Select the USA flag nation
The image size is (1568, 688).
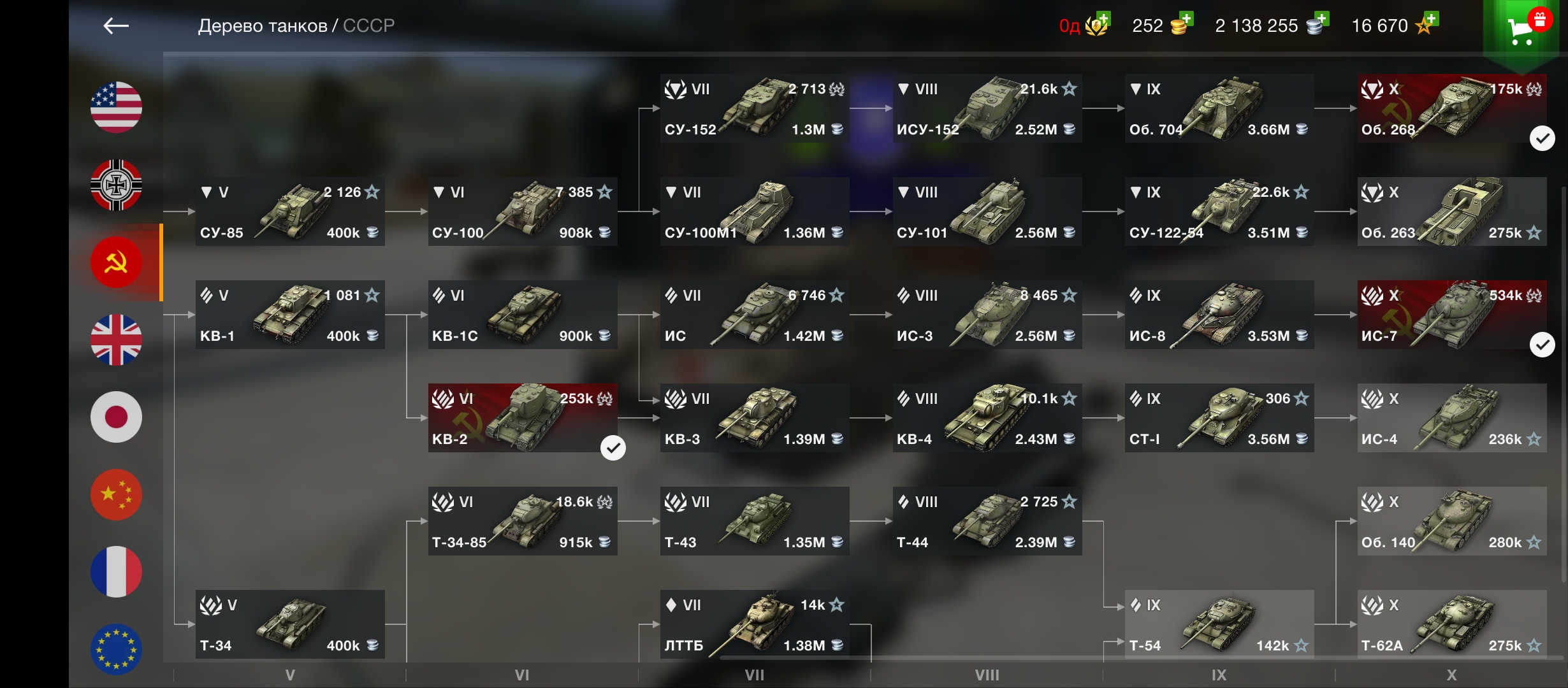click(116, 107)
